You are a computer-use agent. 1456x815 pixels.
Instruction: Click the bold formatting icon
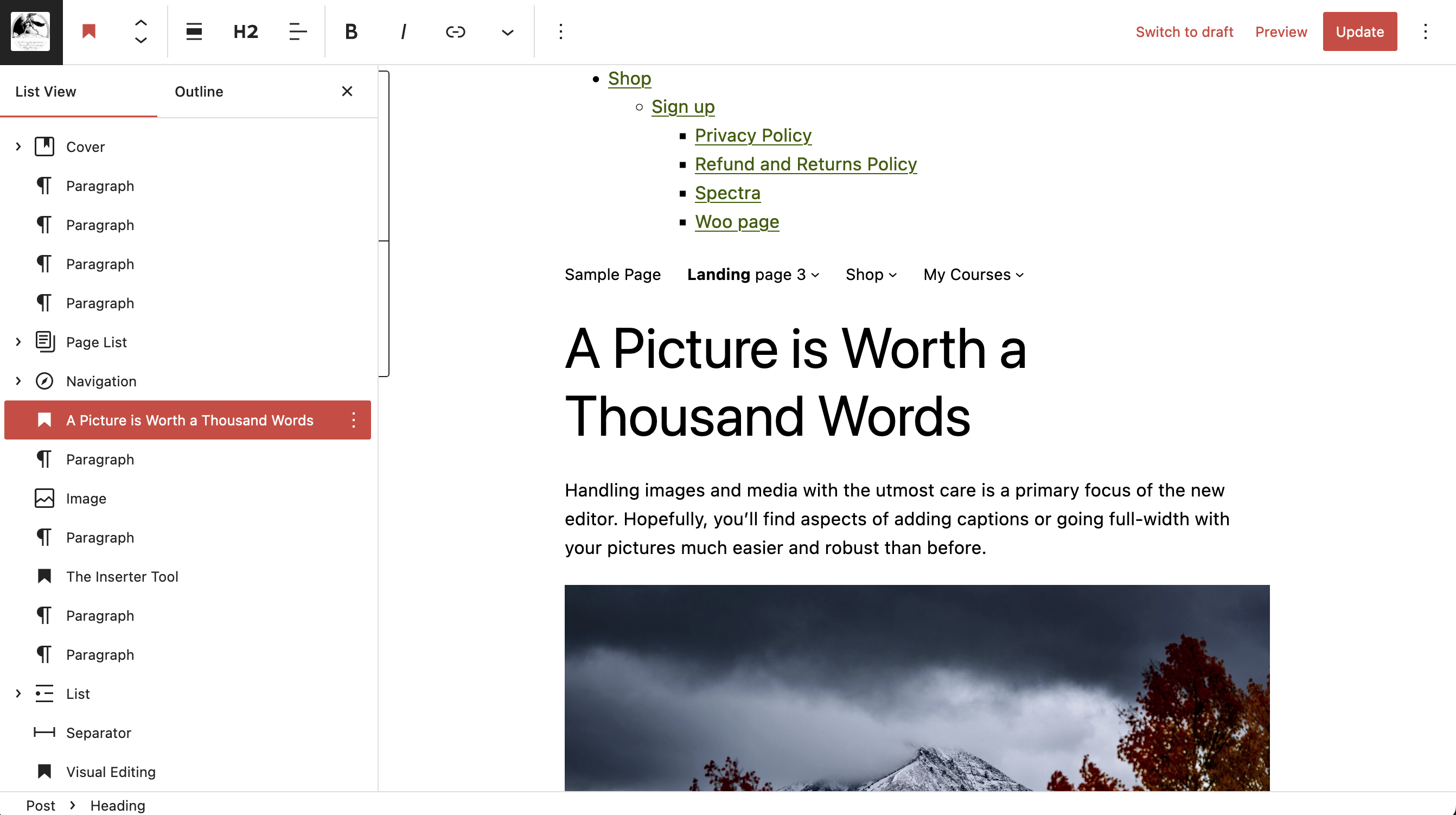[351, 31]
